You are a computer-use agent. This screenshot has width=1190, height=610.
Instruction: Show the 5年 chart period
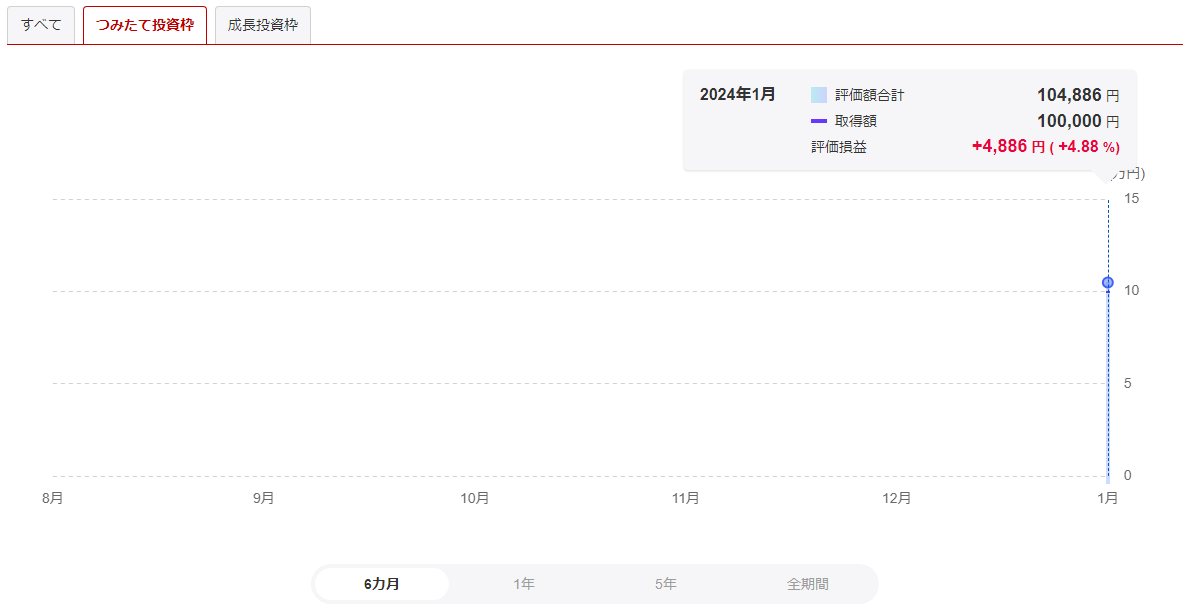666,584
